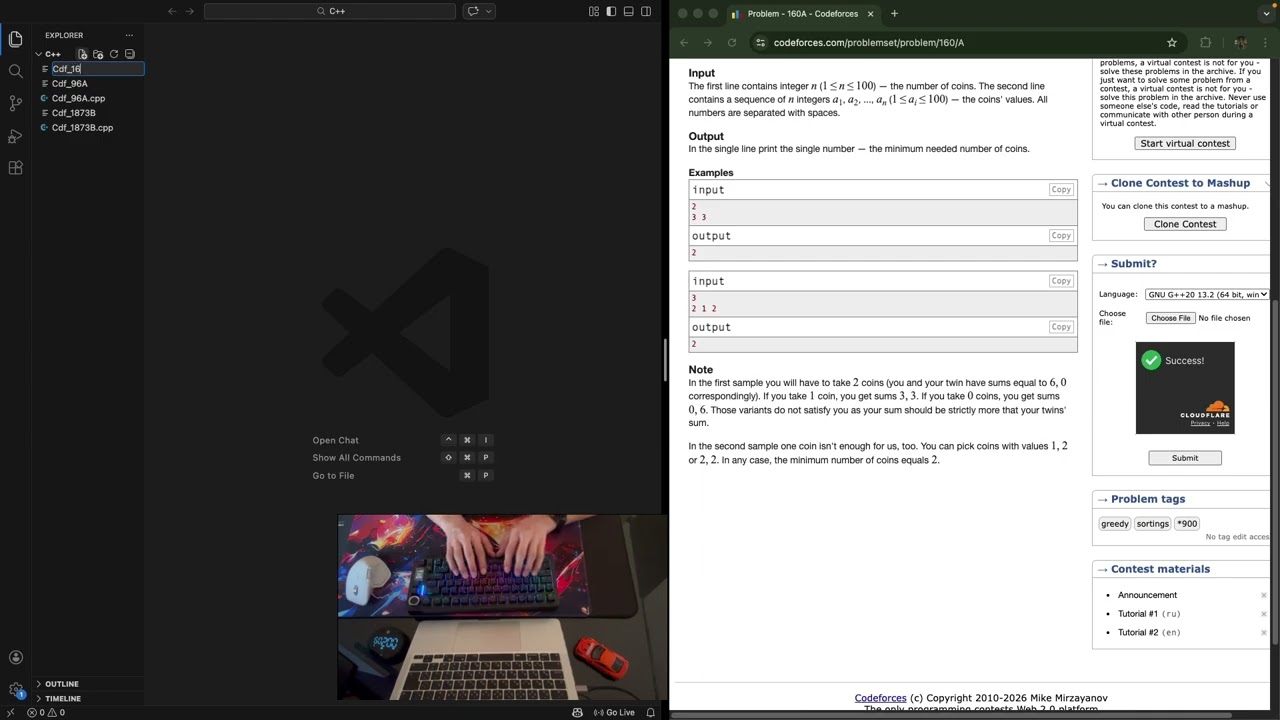
Task: Open the Source Control view
Action: click(15, 103)
